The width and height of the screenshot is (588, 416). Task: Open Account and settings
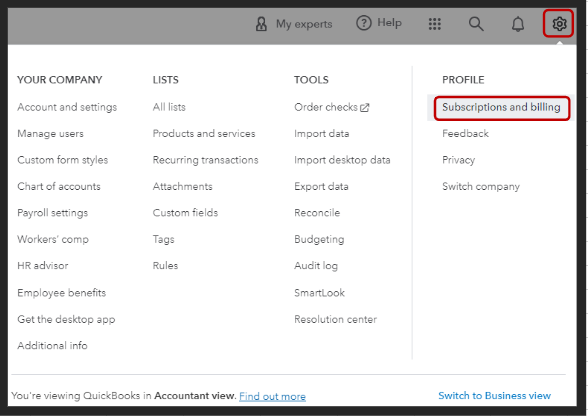point(67,107)
